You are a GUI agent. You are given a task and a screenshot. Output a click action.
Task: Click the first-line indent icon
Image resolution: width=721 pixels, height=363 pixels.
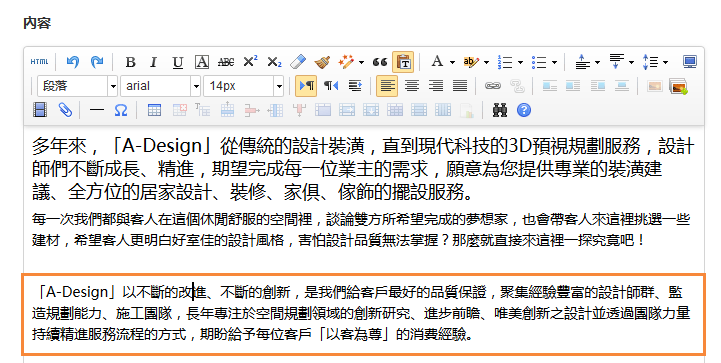pyautogui.click(x=355, y=86)
